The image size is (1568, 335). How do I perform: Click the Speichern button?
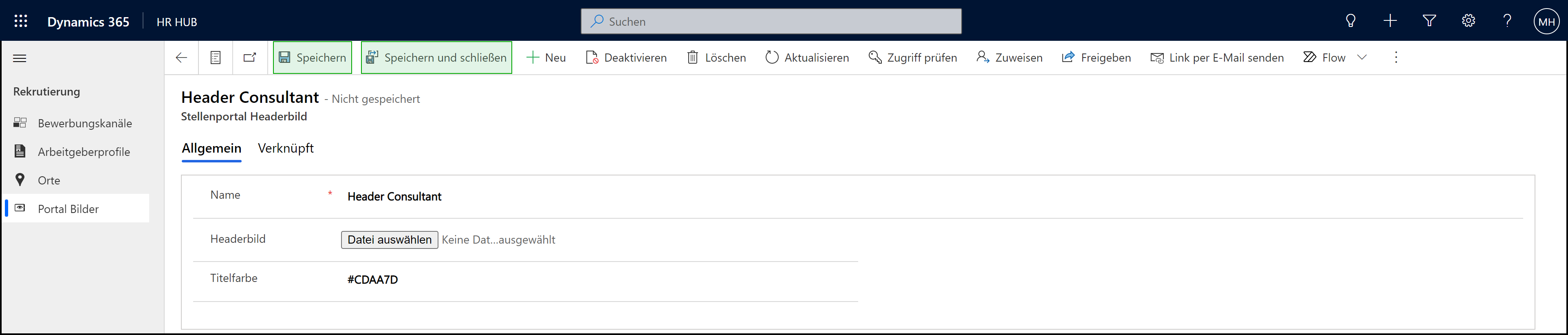(x=312, y=58)
